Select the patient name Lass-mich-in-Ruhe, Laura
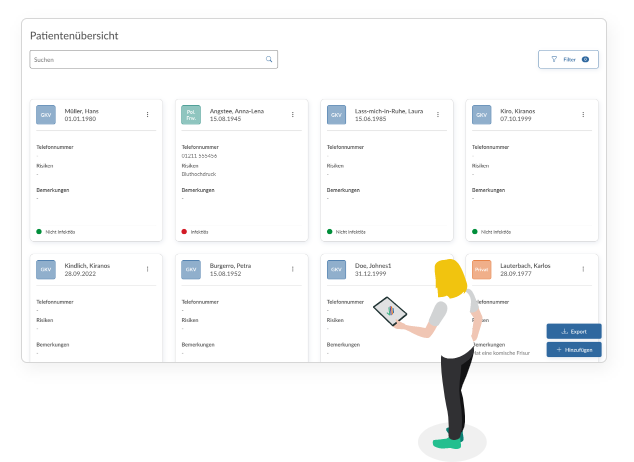This screenshot has height=462, width=634. coord(389,110)
